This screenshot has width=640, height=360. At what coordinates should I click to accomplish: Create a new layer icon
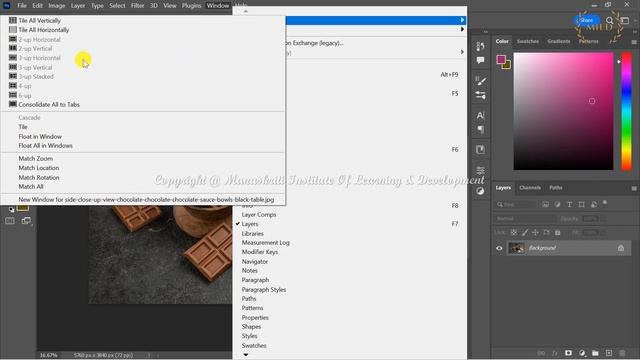[609, 353]
